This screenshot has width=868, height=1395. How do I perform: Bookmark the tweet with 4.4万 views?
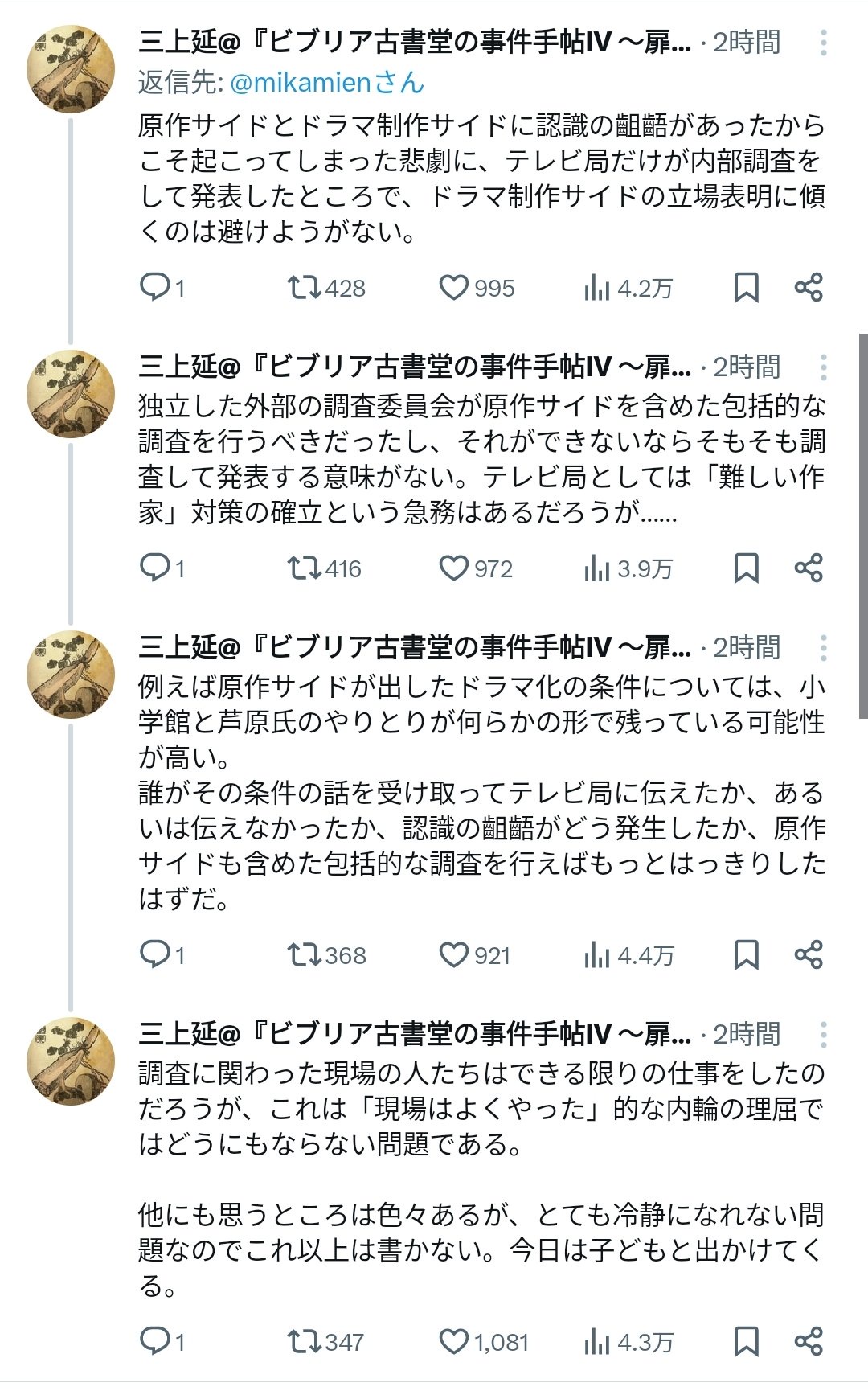coord(746,955)
